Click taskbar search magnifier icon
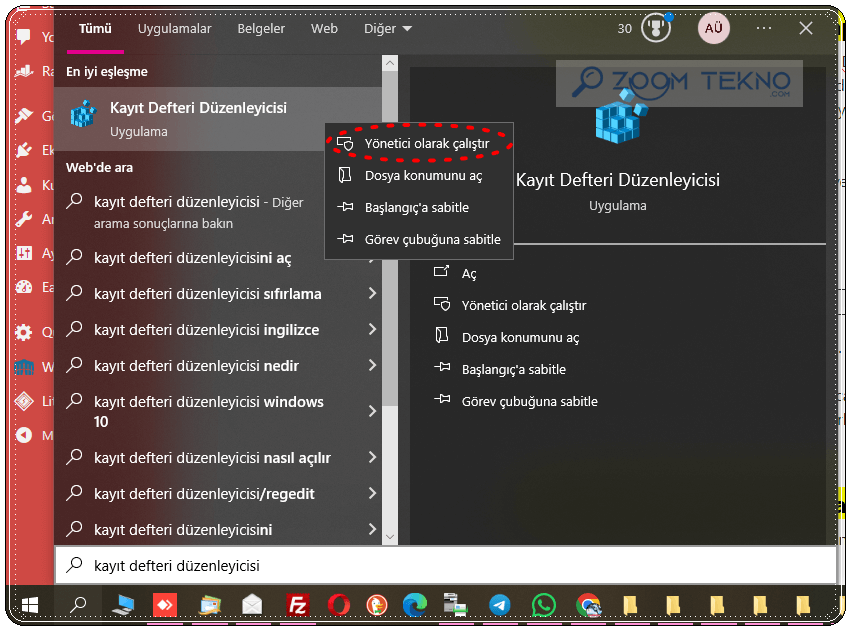The image size is (851, 631). pyautogui.click(x=79, y=604)
